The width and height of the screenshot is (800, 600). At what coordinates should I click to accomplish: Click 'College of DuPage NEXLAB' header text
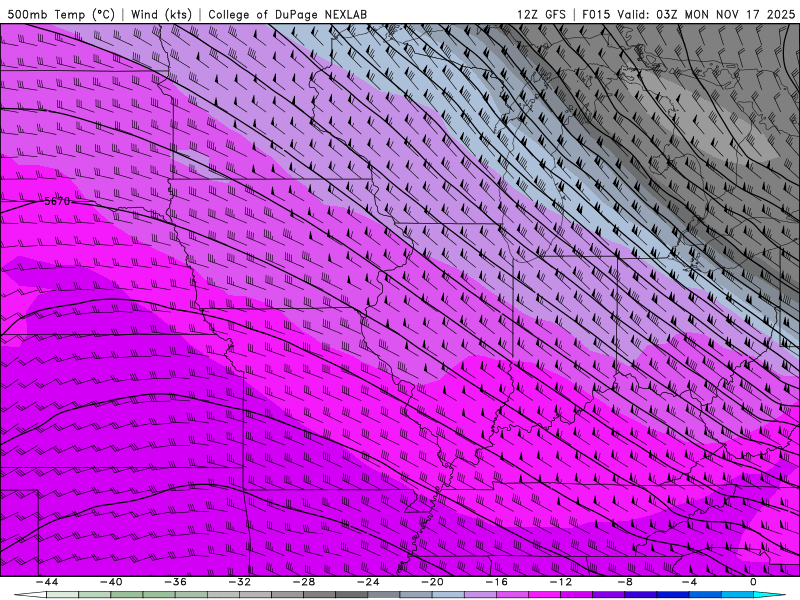coord(287,14)
